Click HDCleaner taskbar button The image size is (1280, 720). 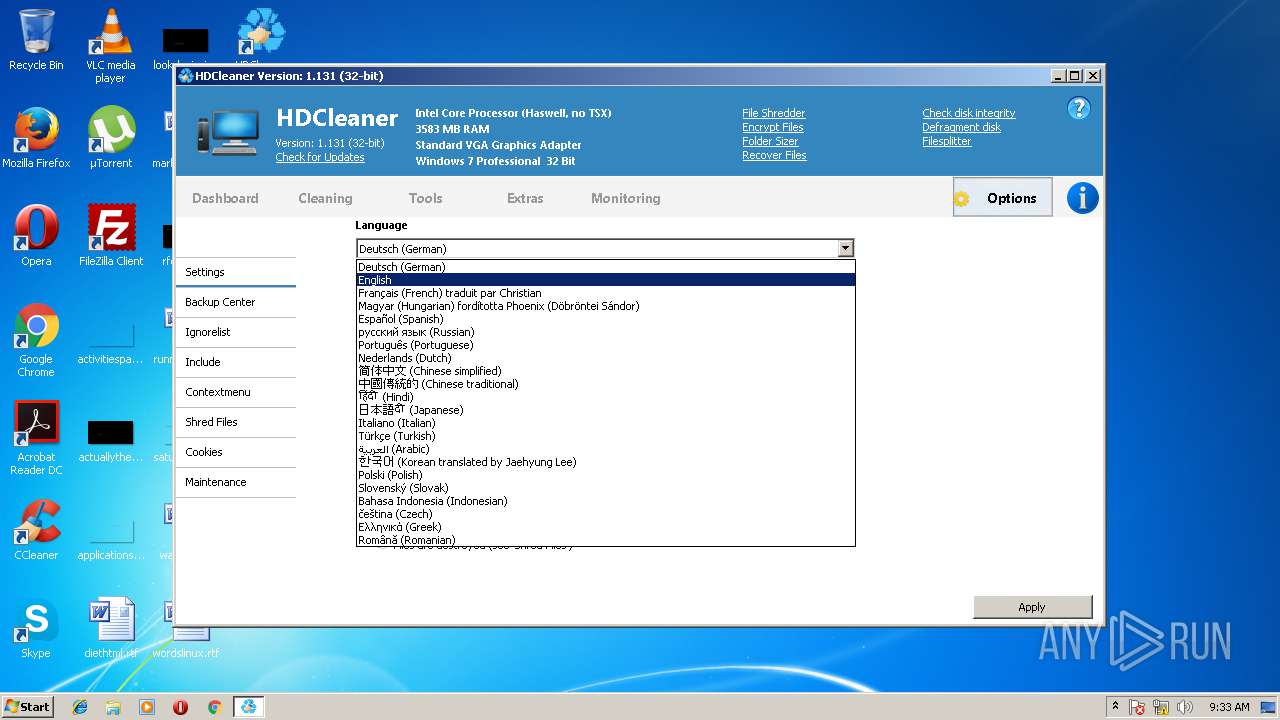(x=247, y=707)
